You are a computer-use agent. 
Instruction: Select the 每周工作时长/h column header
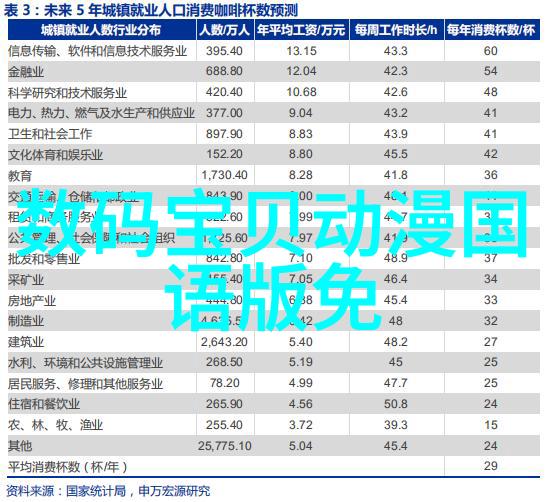tap(397, 30)
